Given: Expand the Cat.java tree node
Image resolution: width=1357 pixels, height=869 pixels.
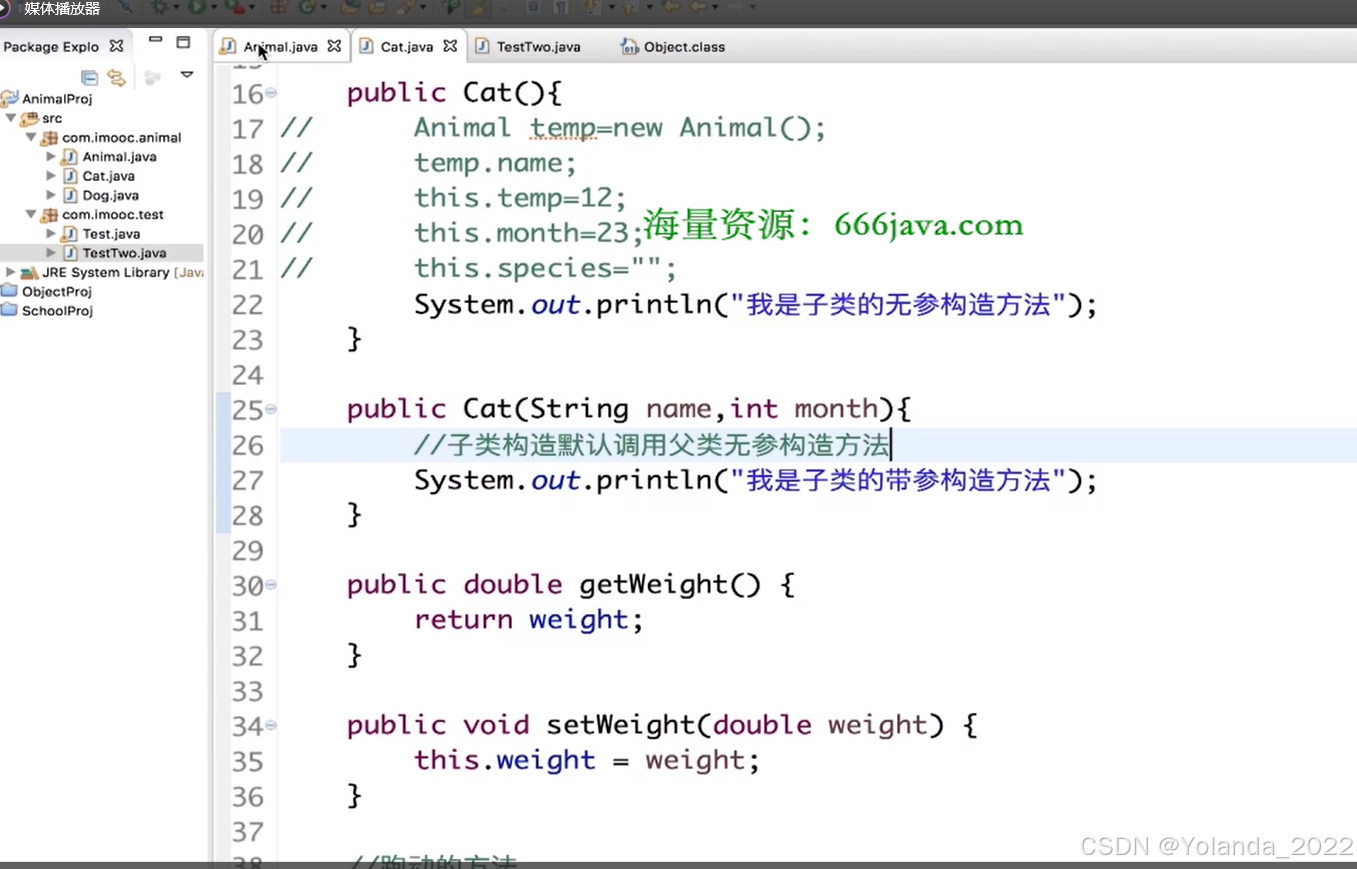Looking at the screenshot, I should pyautogui.click(x=51, y=176).
